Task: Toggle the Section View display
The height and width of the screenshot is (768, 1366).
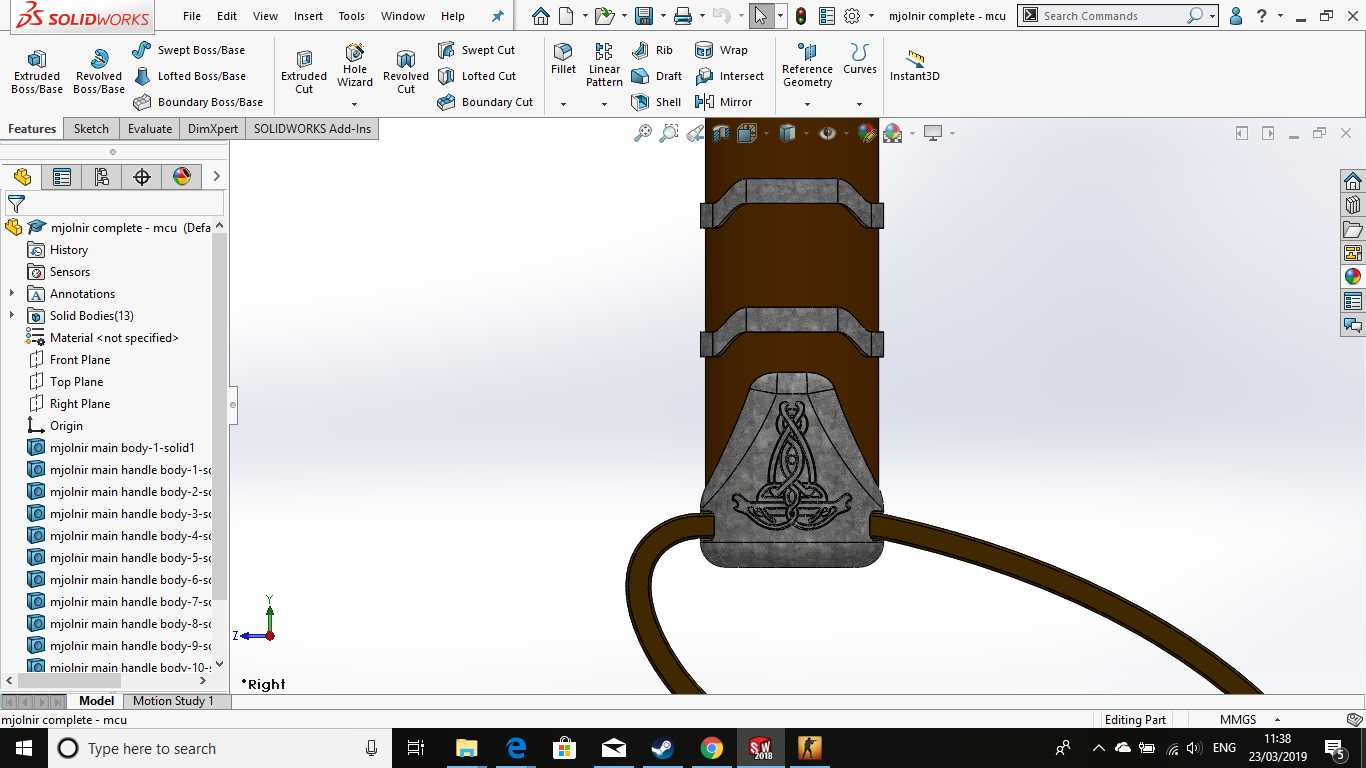Action: click(x=721, y=133)
